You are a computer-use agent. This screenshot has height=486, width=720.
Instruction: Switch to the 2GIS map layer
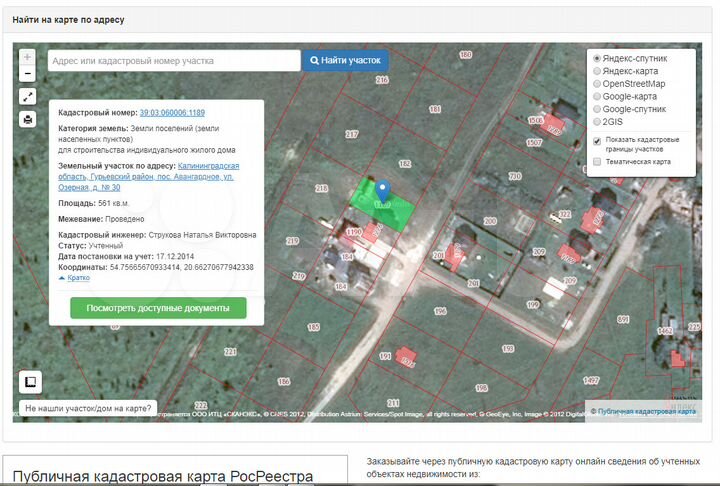tap(598, 121)
